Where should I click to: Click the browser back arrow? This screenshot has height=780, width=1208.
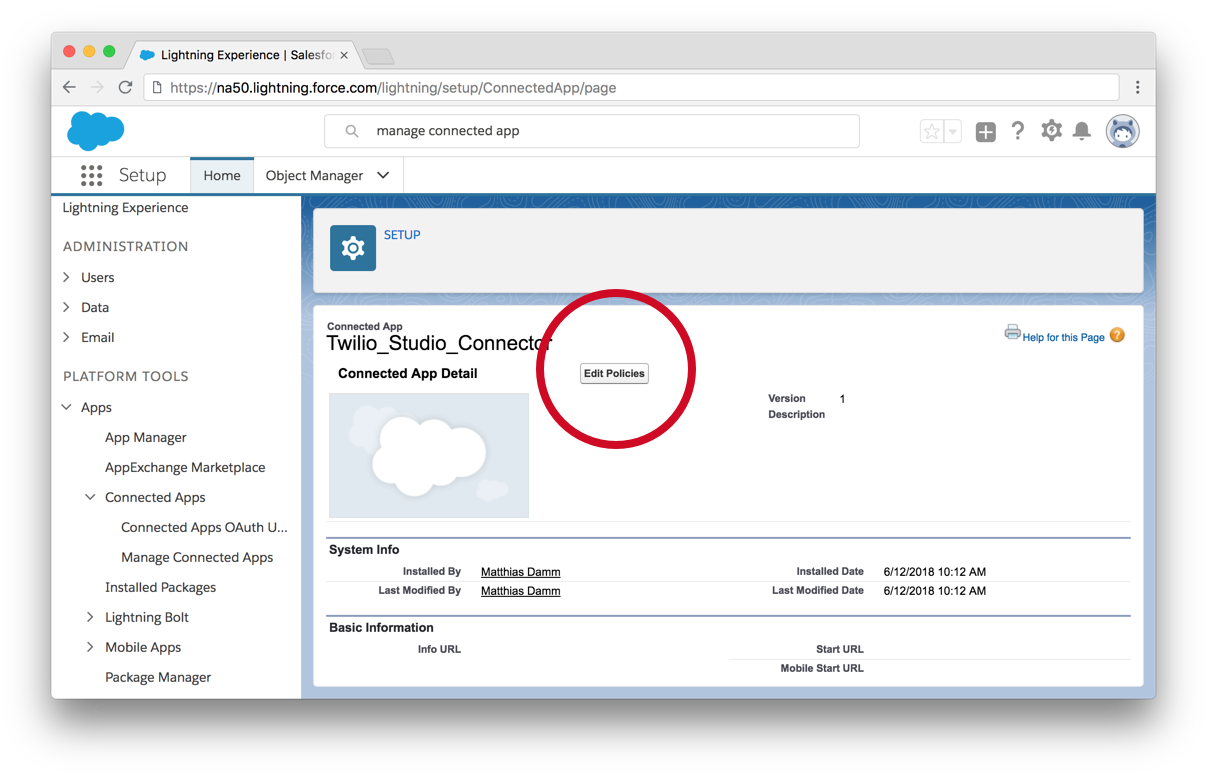click(69, 87)
